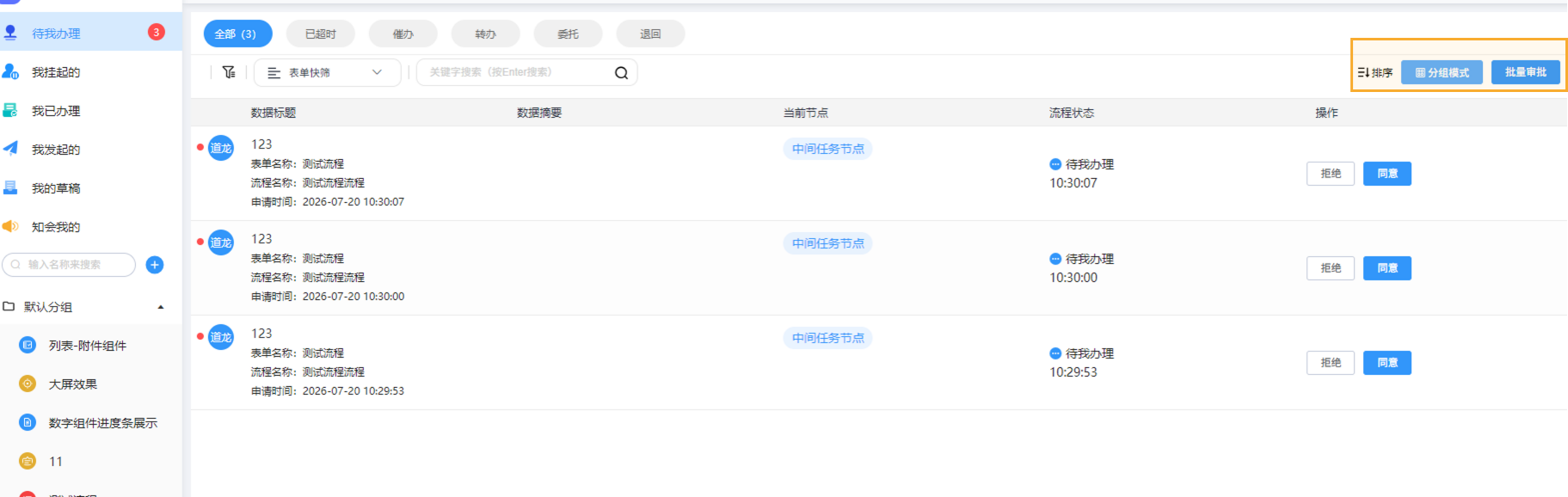Click the blue plus add-group icon
Viewport: 1568px width, 497px height.
point(155,265)
